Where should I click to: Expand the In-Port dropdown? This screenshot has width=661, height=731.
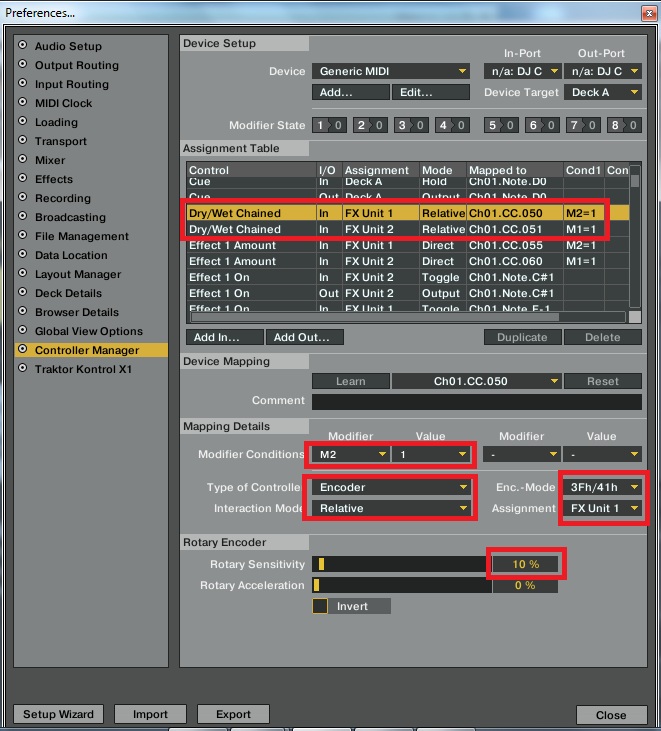(523, 71)
